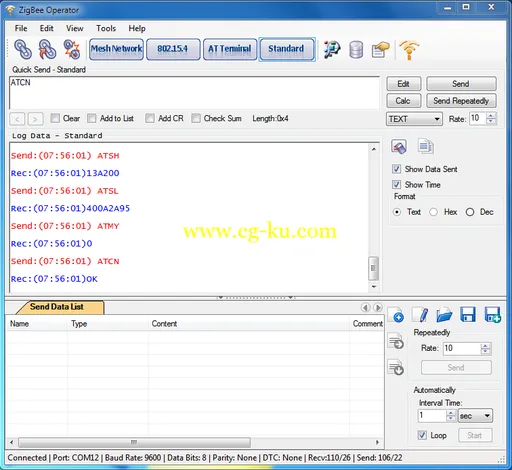
Task: Click the Edit button next to Send
Action: [x=404, y=84]
